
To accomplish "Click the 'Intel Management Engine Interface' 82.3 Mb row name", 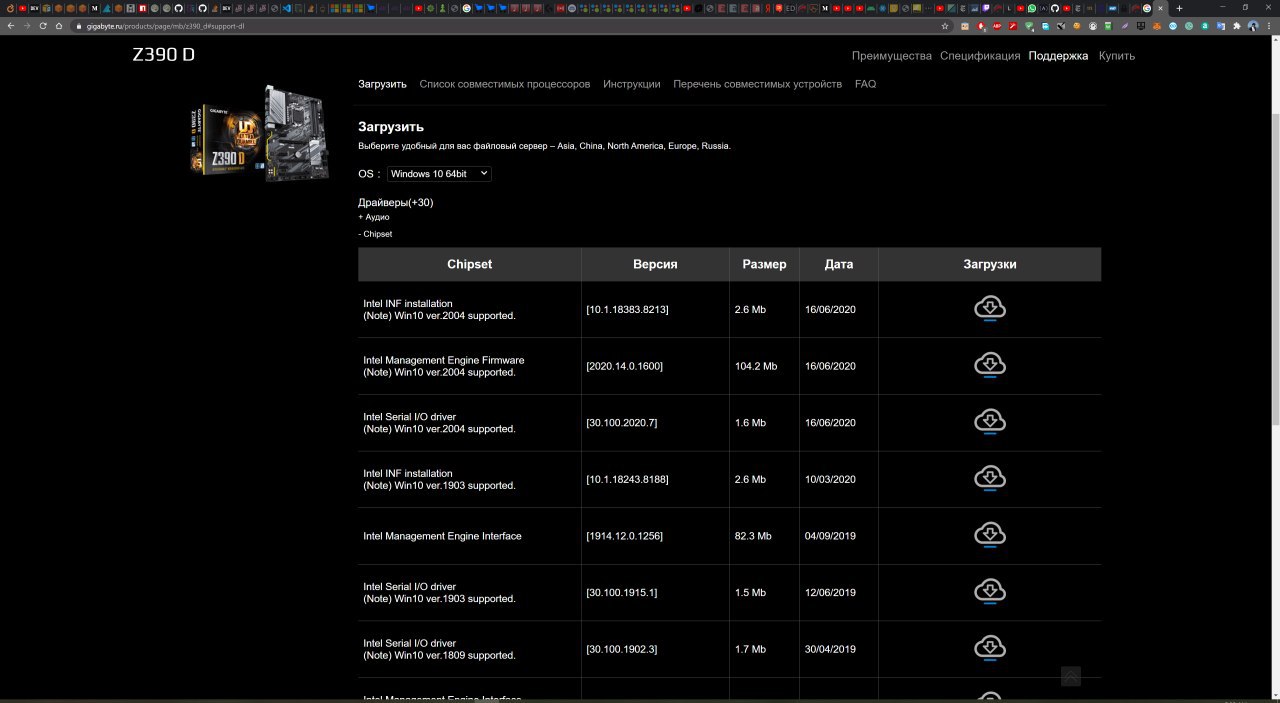I will point(442,536).
